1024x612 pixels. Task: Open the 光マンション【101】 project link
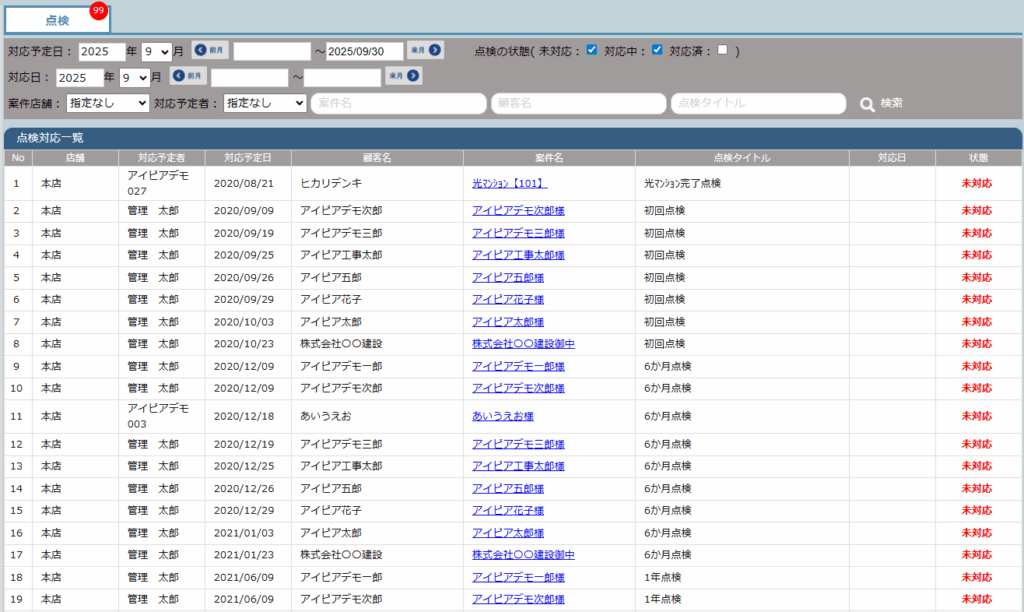(x=509, y=184)
